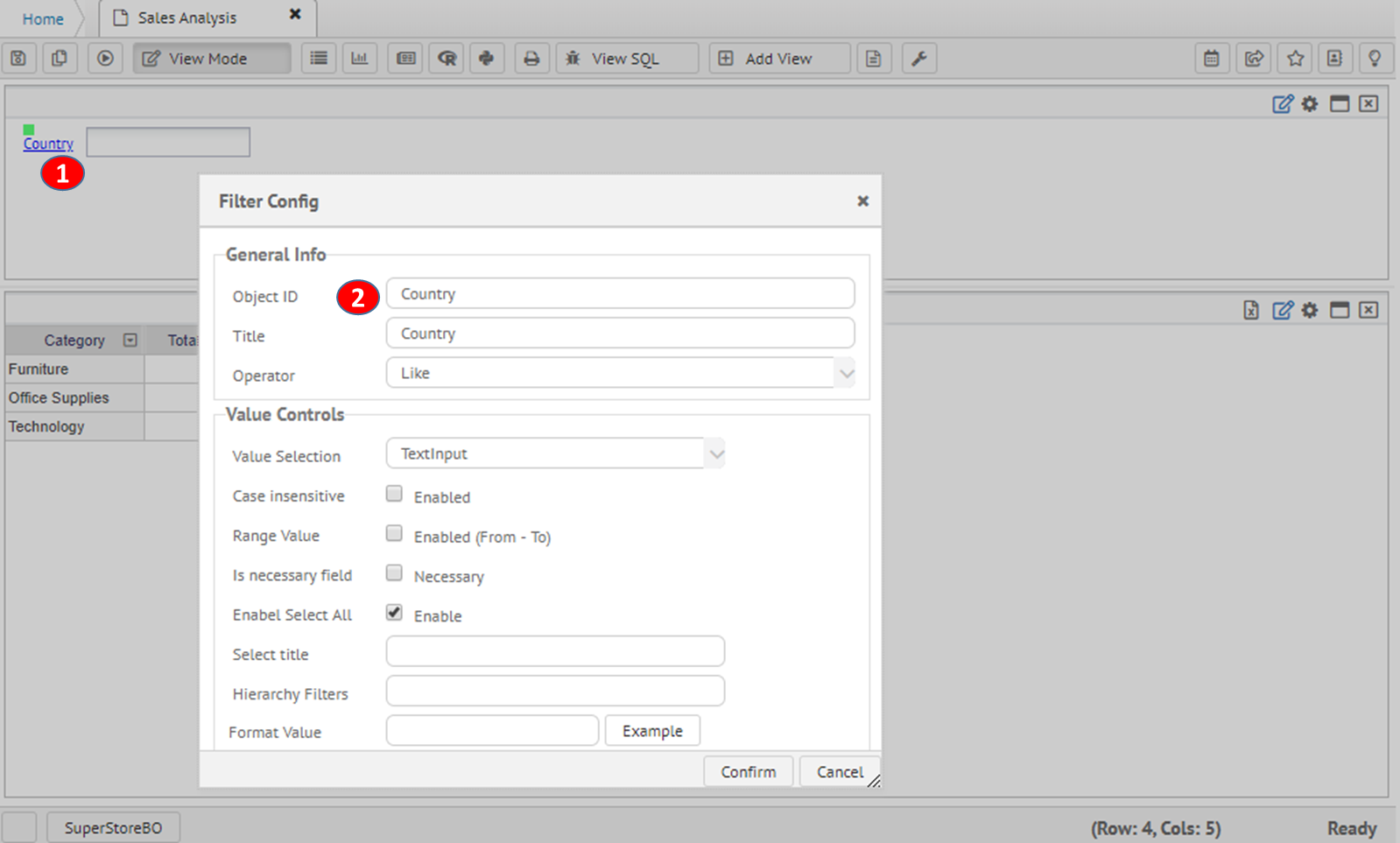
Task: Click the star favorite icon
Action: pos(1296,59)
